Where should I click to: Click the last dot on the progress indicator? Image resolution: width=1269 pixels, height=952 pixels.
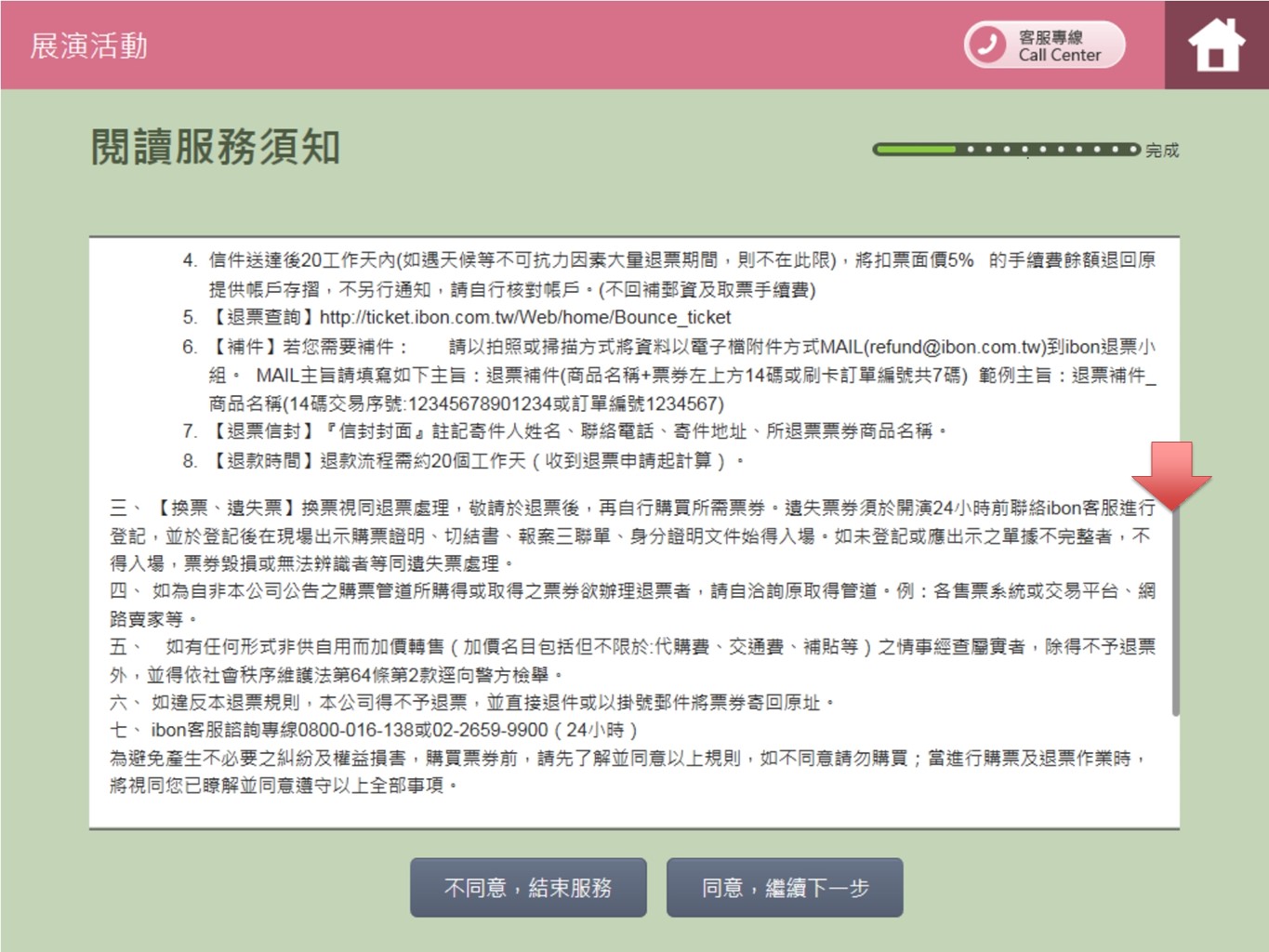pyautogui.click(x=1132, y=149)
